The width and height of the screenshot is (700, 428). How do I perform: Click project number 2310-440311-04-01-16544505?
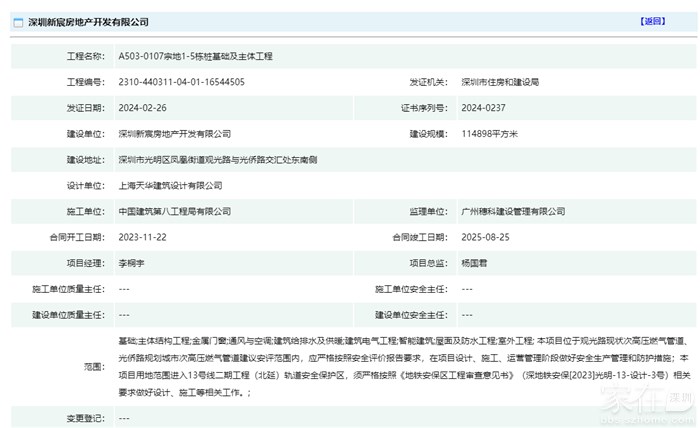coord(181,82)
